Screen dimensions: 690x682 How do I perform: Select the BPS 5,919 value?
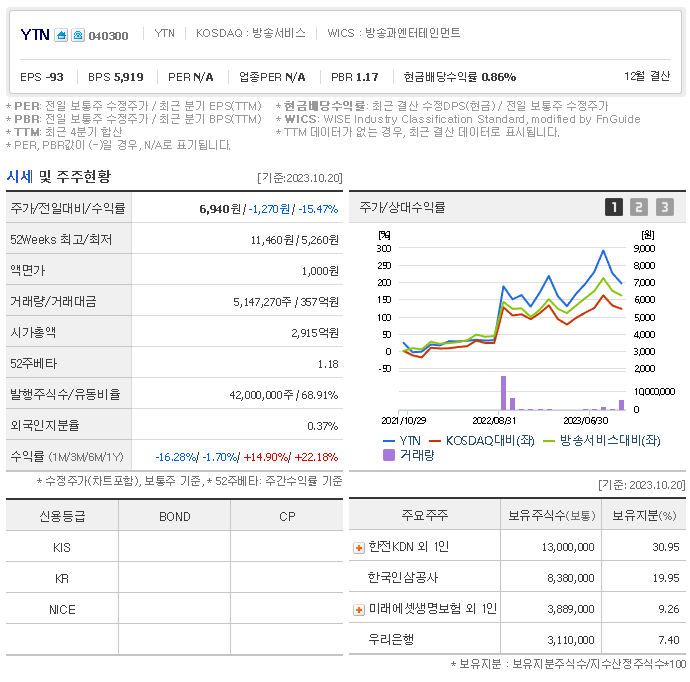point(116,77)
